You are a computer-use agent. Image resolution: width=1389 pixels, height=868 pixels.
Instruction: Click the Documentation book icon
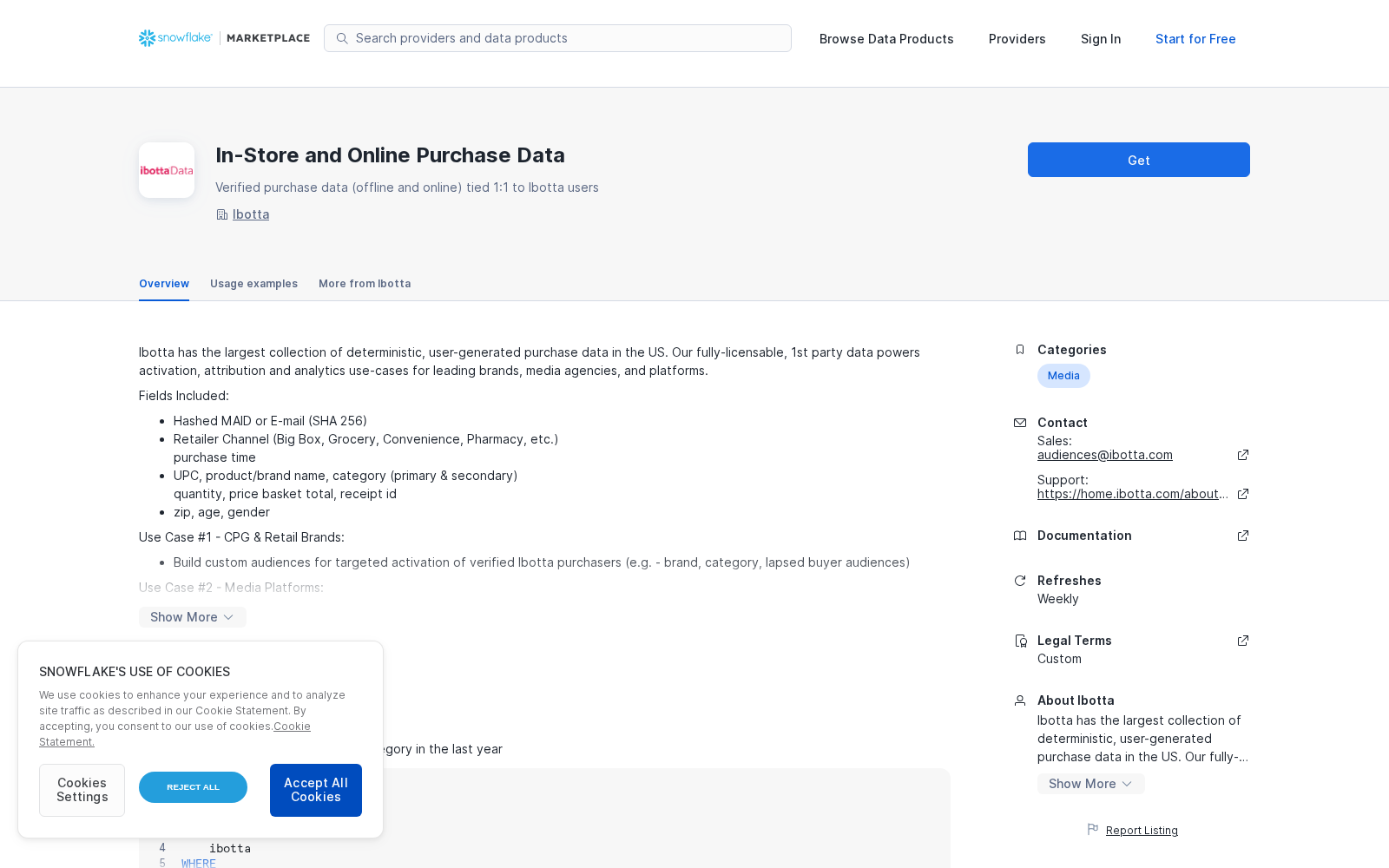[1020, 536]
